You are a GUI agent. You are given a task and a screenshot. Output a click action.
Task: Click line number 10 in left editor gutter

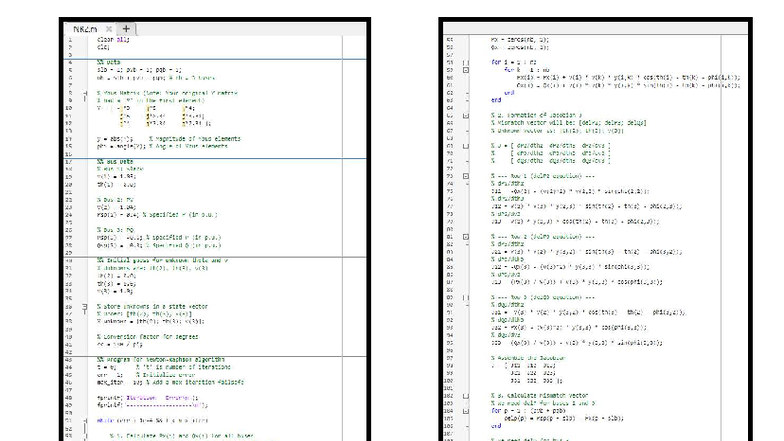[69, 108]
